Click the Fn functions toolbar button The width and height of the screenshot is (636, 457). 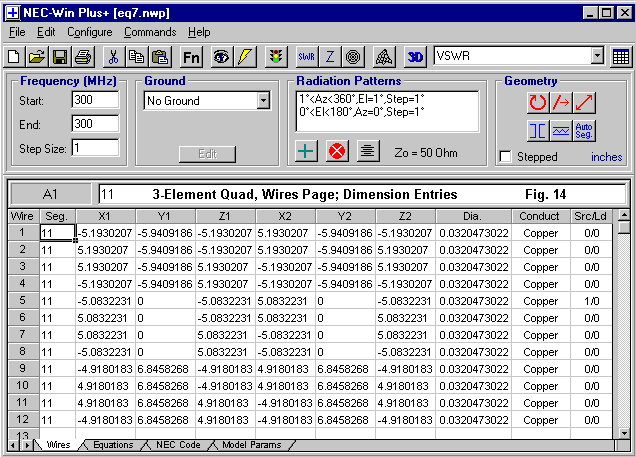click(x=192, y=57)
